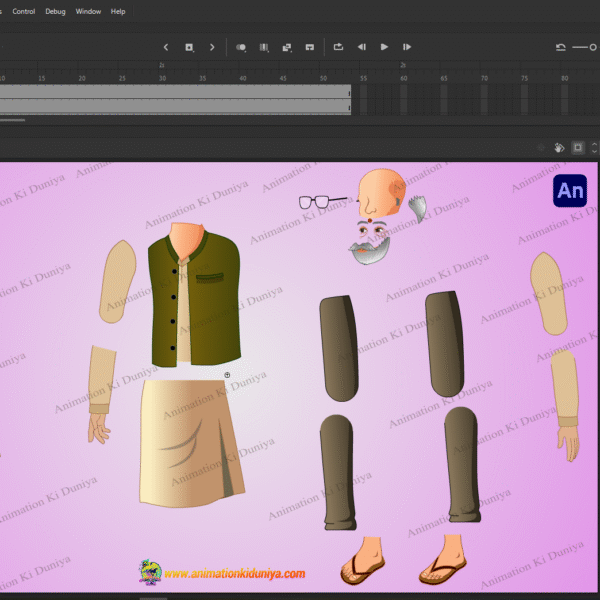
Task: Select the top layer's frame span
Action: 175,91
